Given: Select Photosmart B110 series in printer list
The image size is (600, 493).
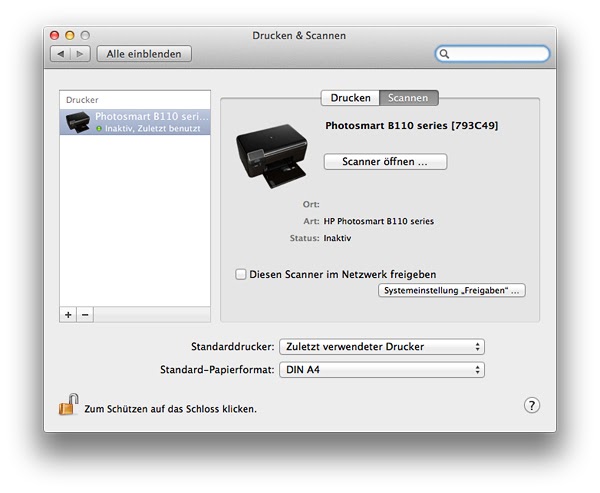Looking at the screenshot, I should [135, 122].
